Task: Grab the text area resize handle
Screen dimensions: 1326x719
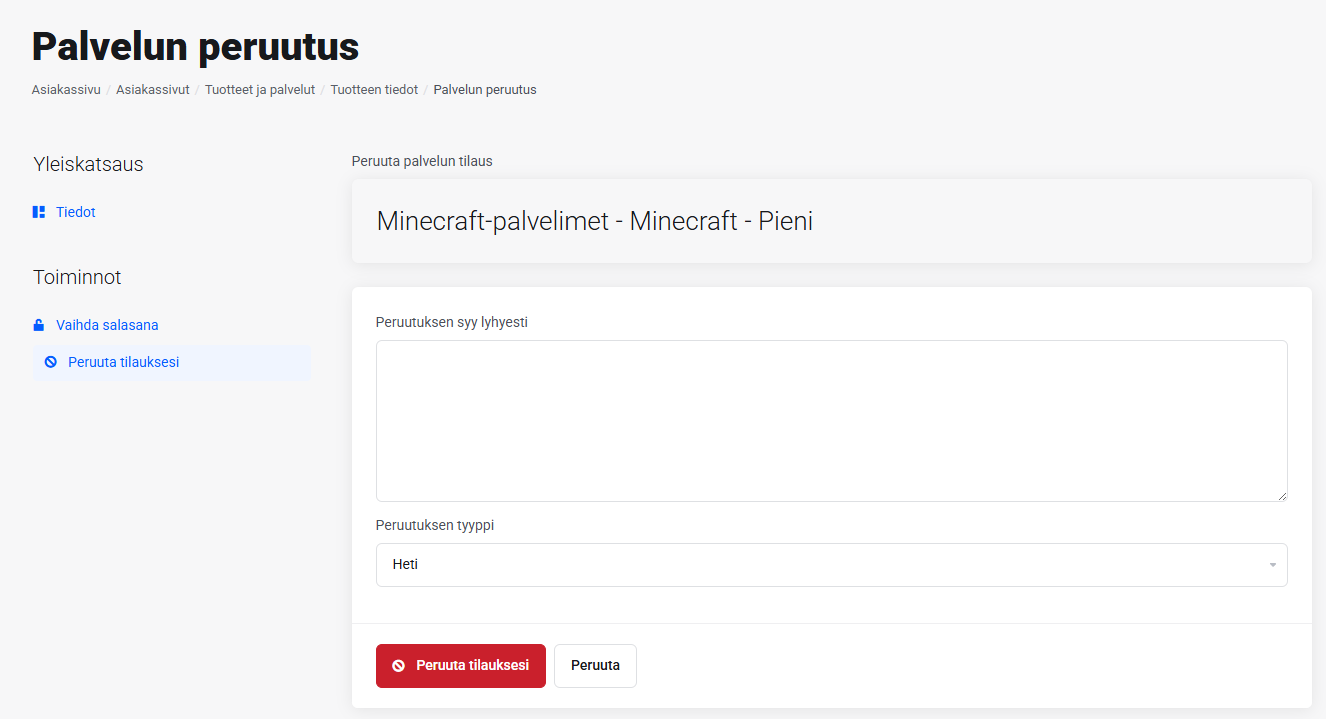Action: (1281, 495)
